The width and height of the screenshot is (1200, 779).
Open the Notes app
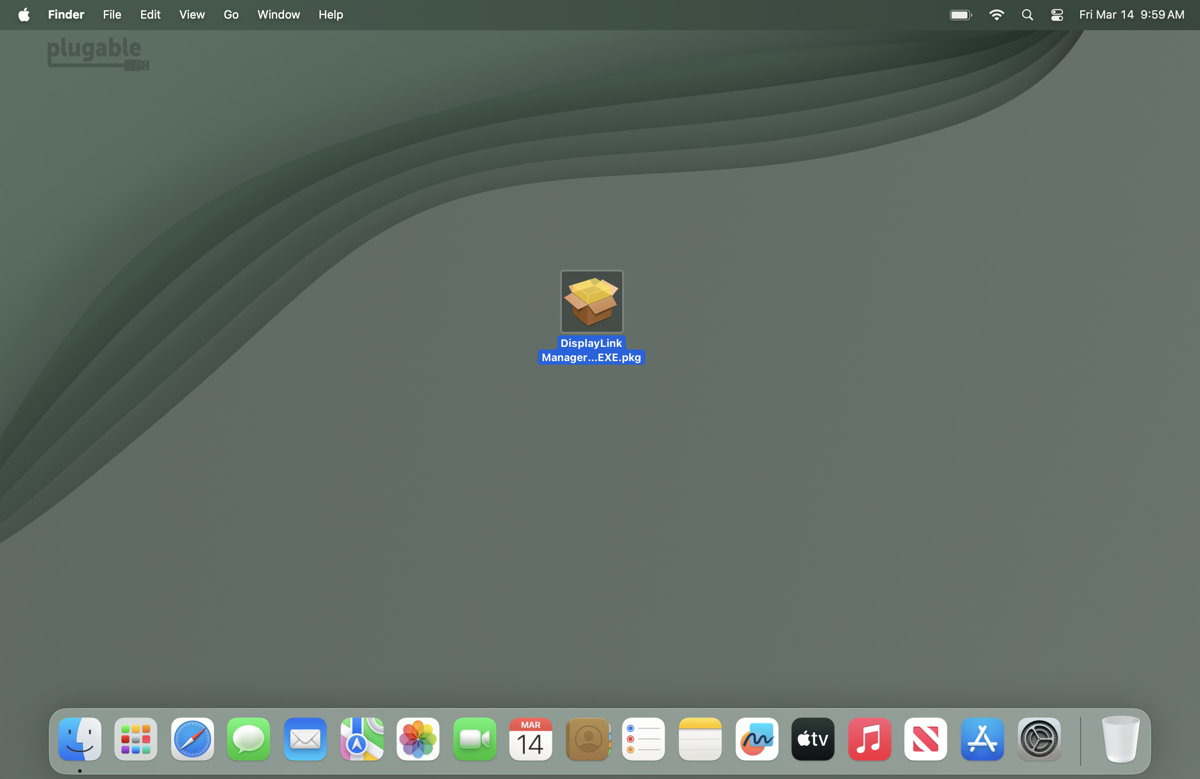click(699, 738)
